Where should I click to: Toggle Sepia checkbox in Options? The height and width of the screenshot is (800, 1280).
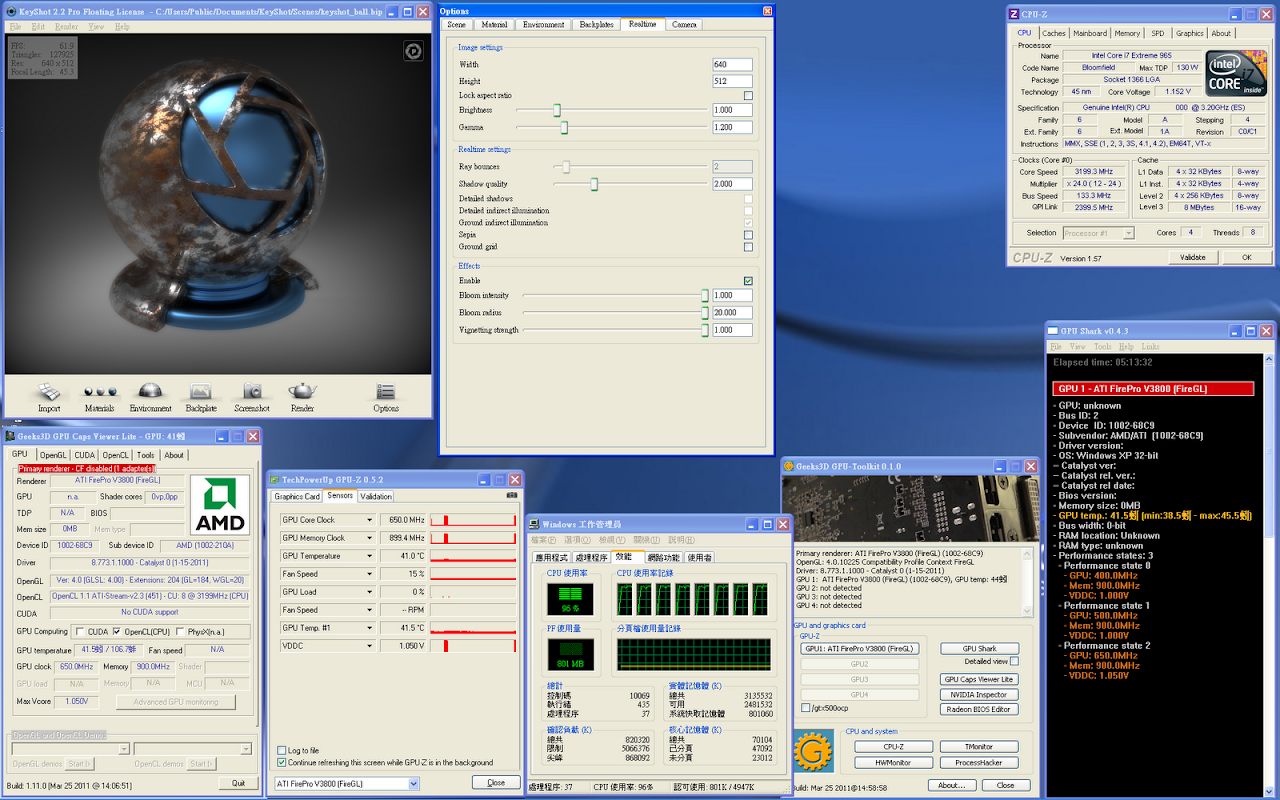point(748,235)
